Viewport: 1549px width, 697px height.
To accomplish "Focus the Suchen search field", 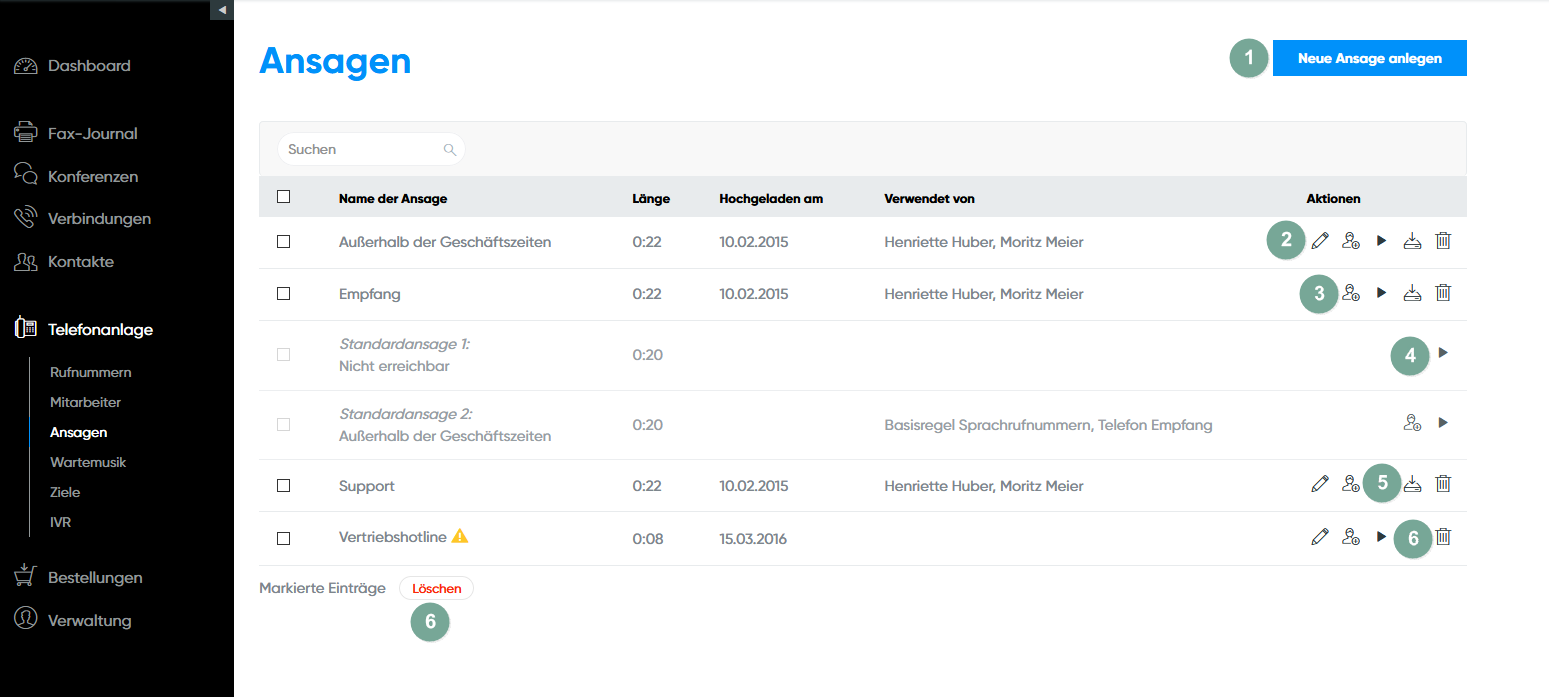I will (362, 149).
